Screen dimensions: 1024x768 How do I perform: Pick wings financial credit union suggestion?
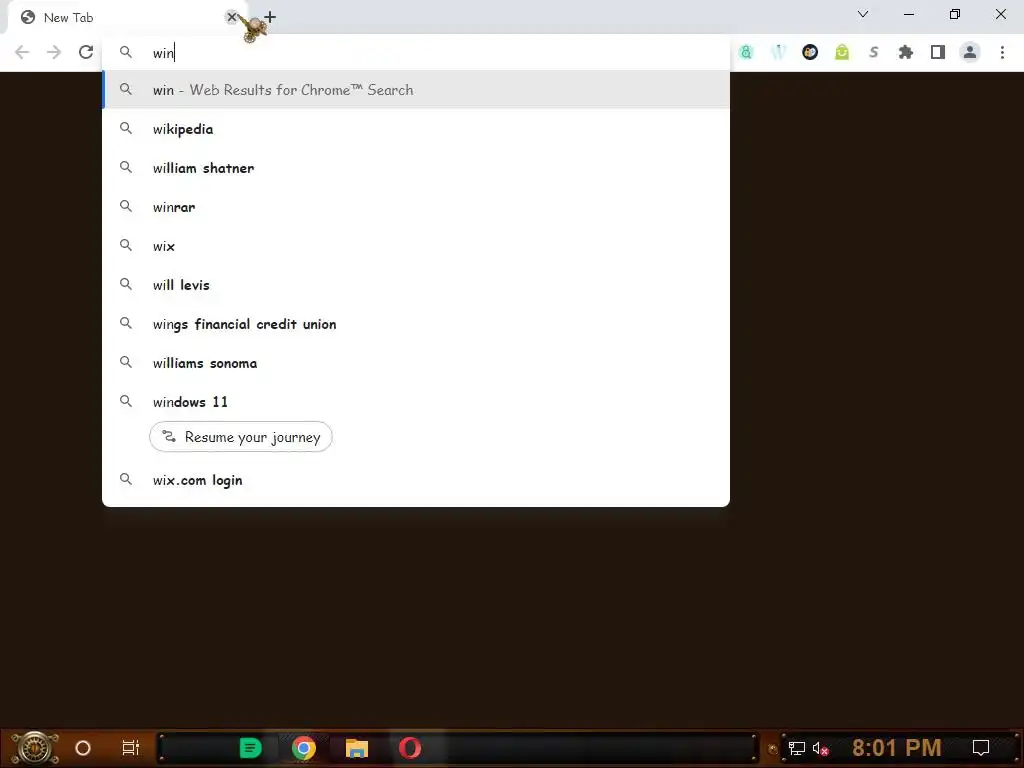[415, 324]
